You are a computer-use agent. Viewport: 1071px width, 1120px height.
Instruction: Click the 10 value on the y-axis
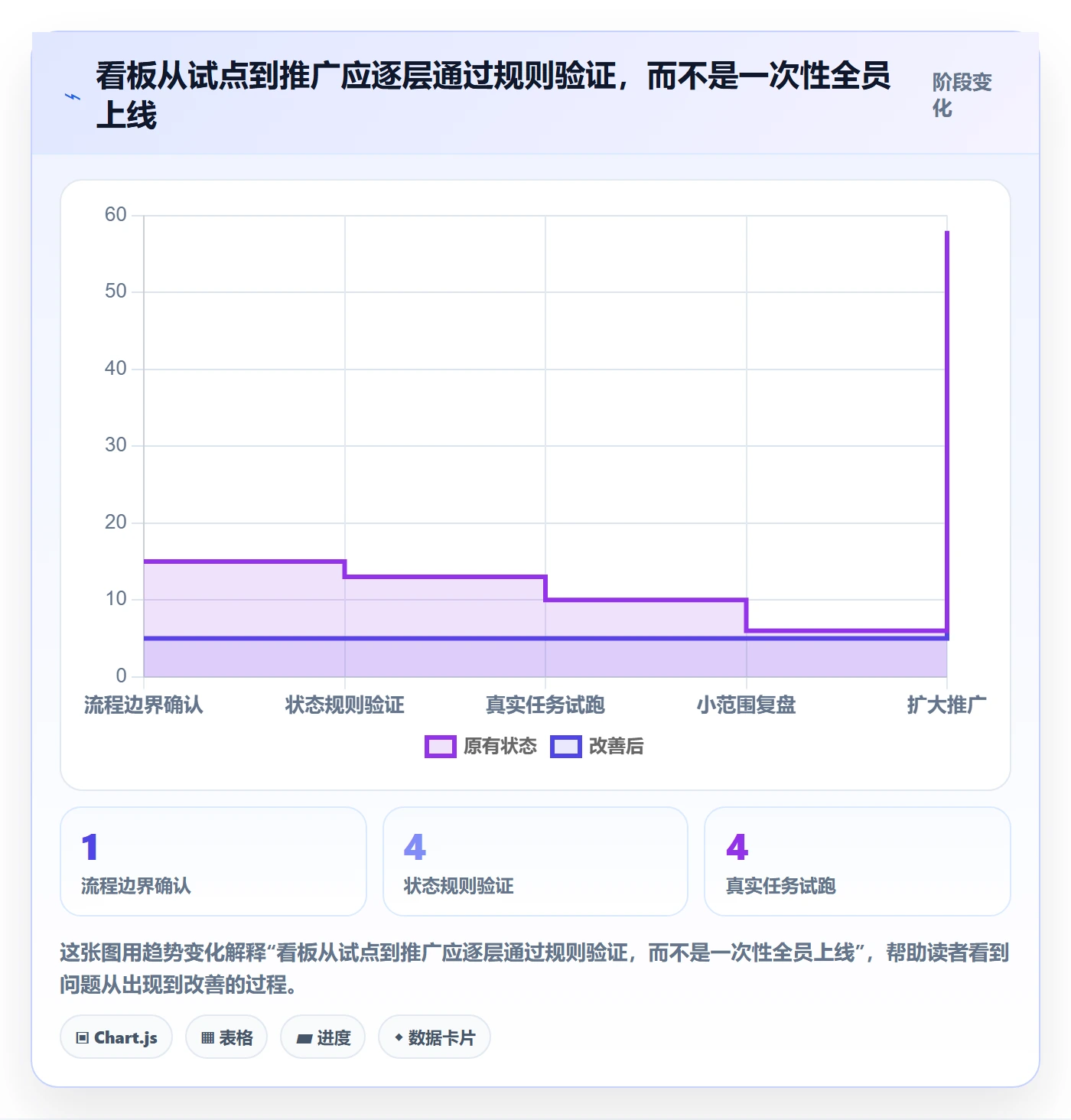pos(116,598)
